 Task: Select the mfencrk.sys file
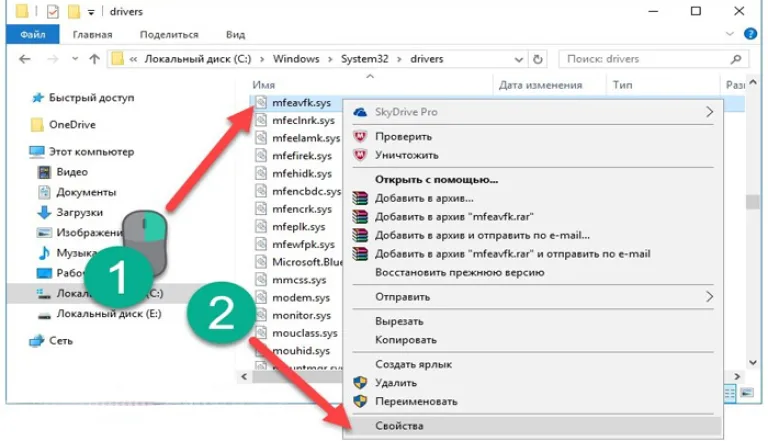pyautogui.click(x=302, y=209)
